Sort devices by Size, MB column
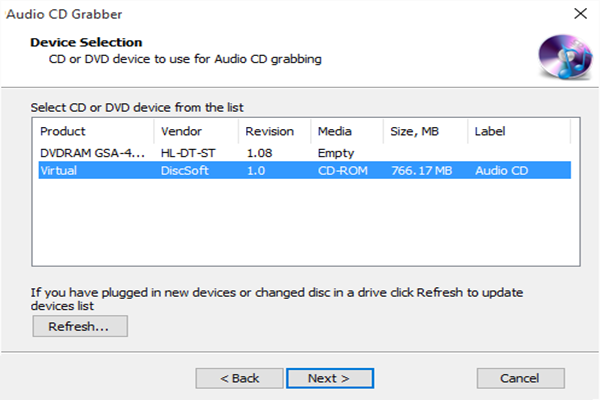This screenshot has width=600, height=400. click(424, 131)
